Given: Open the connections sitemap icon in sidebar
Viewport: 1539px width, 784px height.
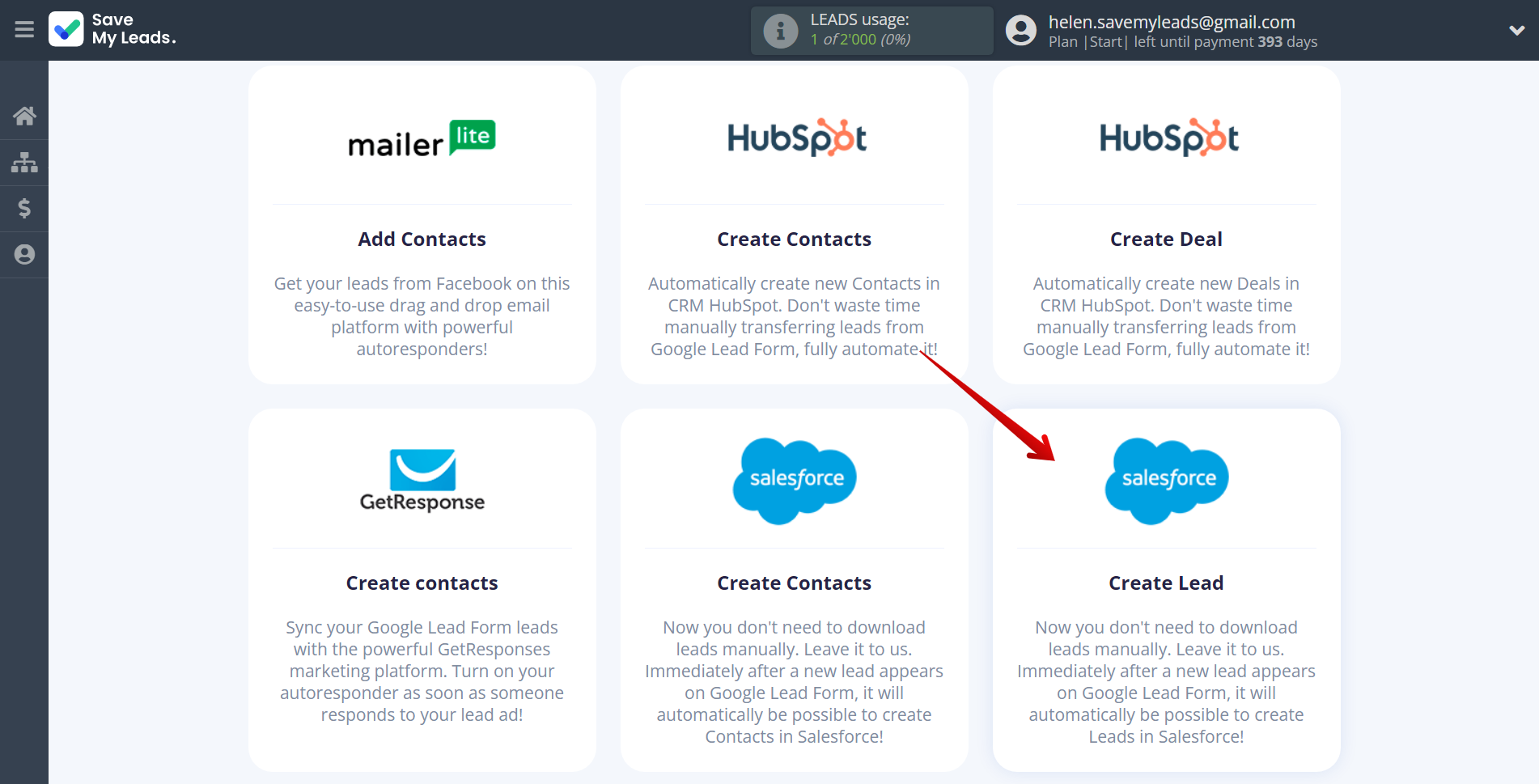Looking at the screenshot, I should click(x=24, y=163).
